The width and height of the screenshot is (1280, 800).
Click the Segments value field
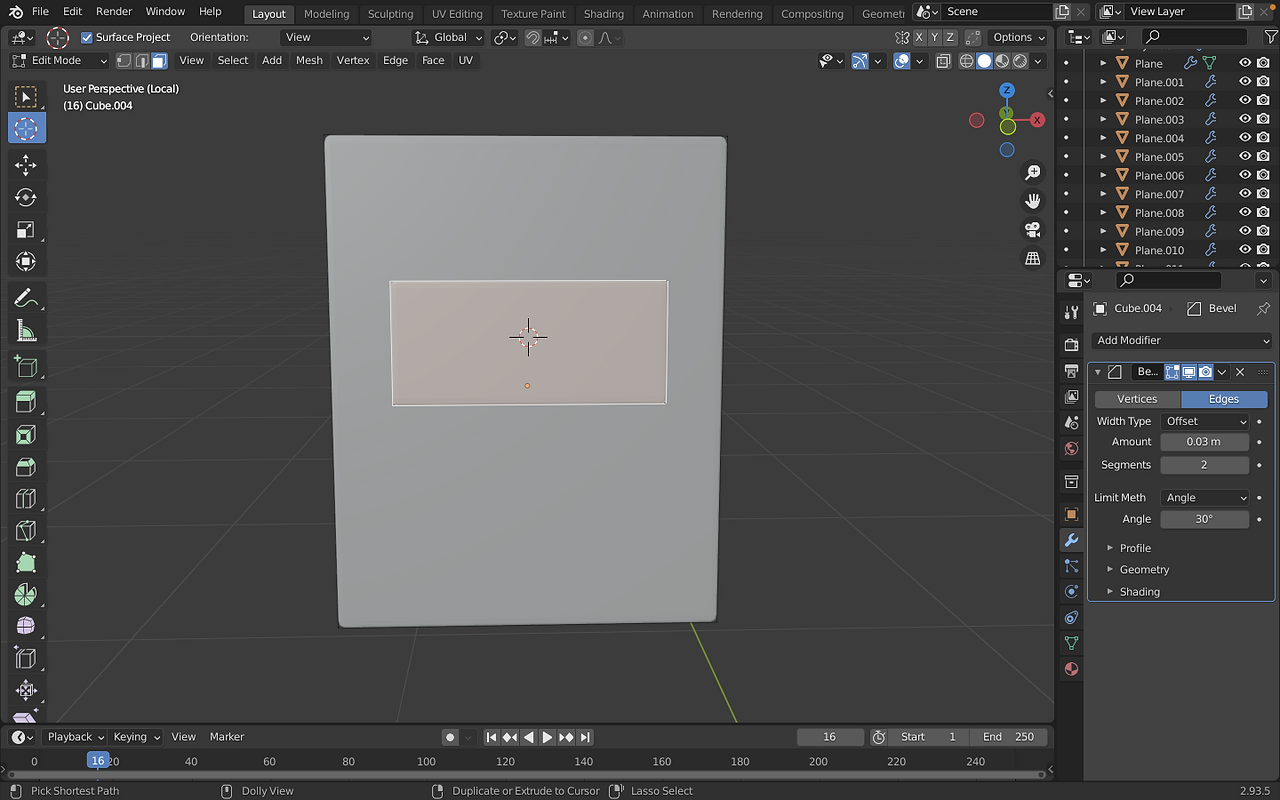(x=1205, y=465)
